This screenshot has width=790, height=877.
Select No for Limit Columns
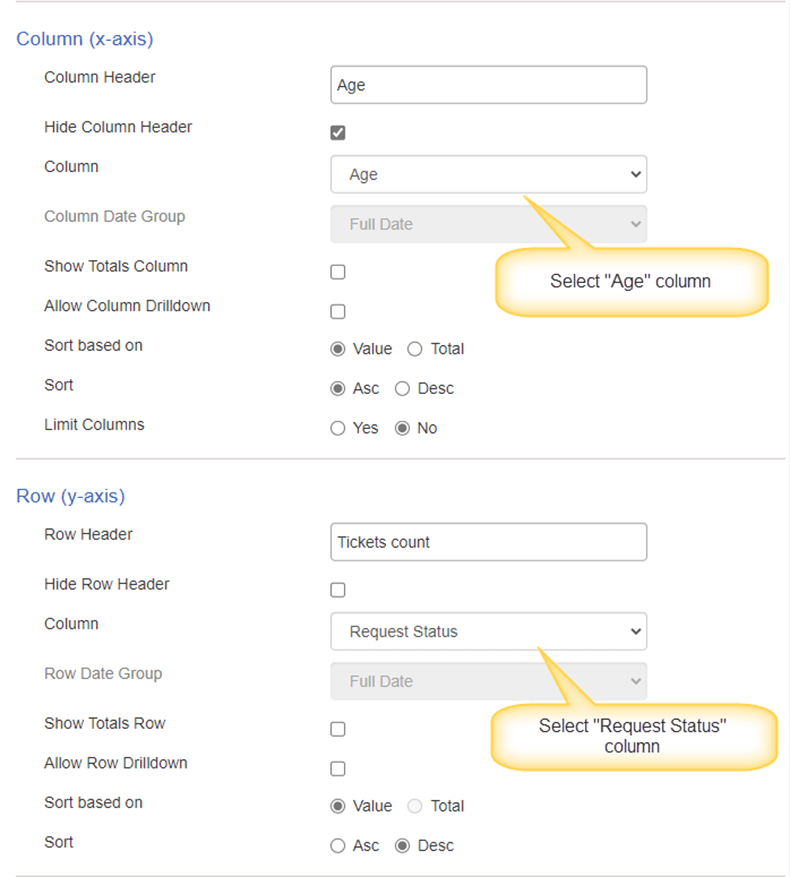pyautogui.click(x=402, y=428)
